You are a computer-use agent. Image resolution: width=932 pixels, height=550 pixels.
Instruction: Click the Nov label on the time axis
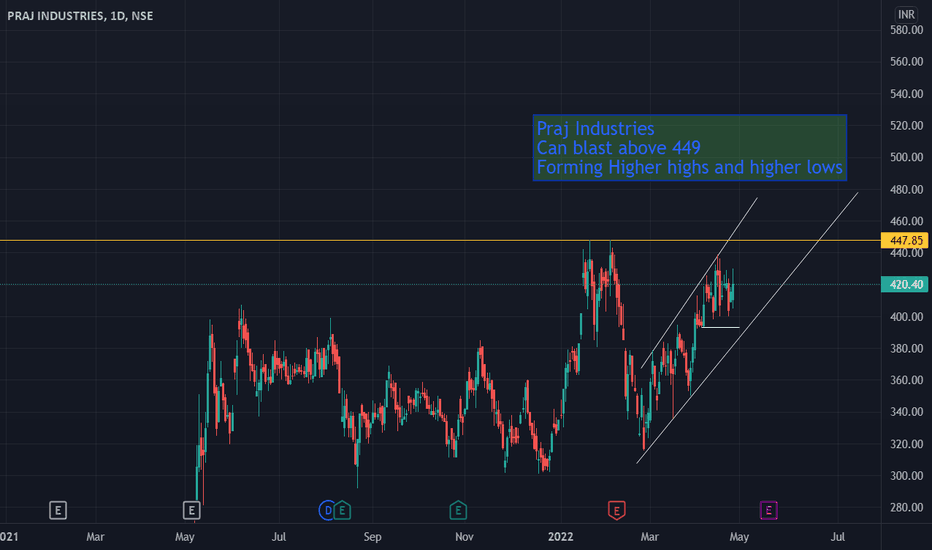[464, 537]
